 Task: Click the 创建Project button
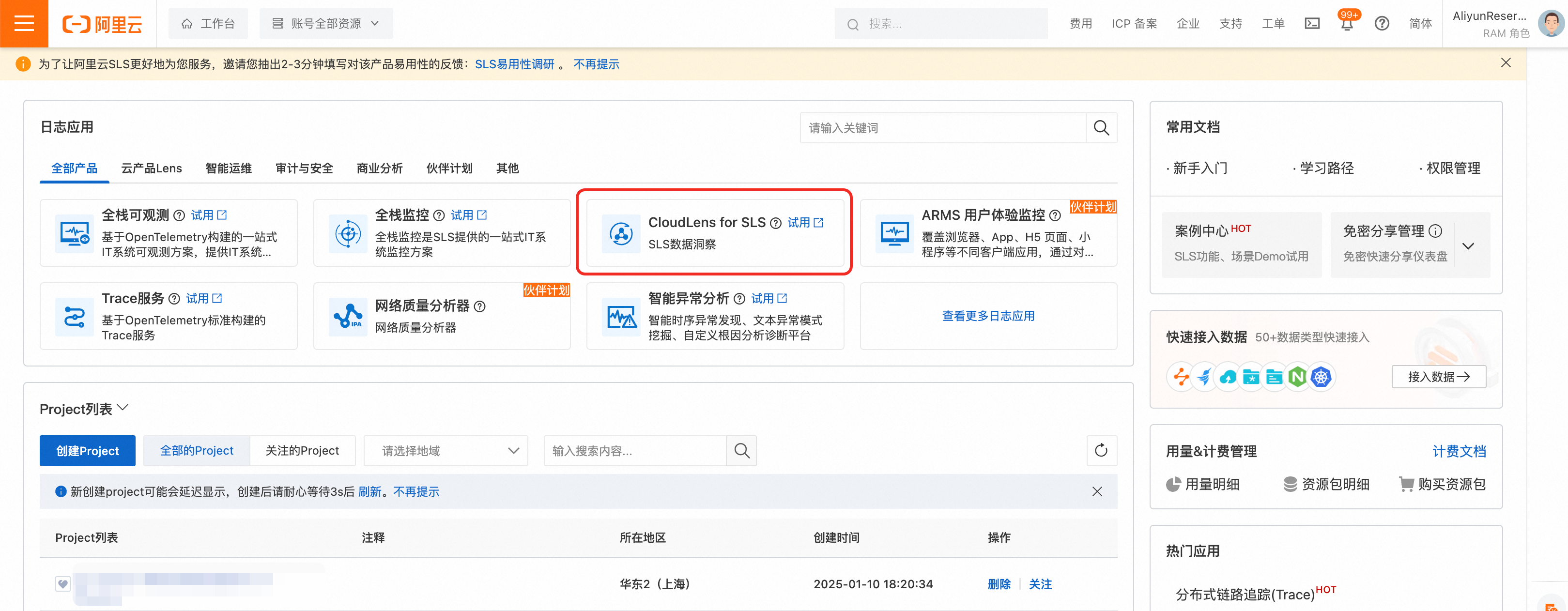(x=88, y=451)
